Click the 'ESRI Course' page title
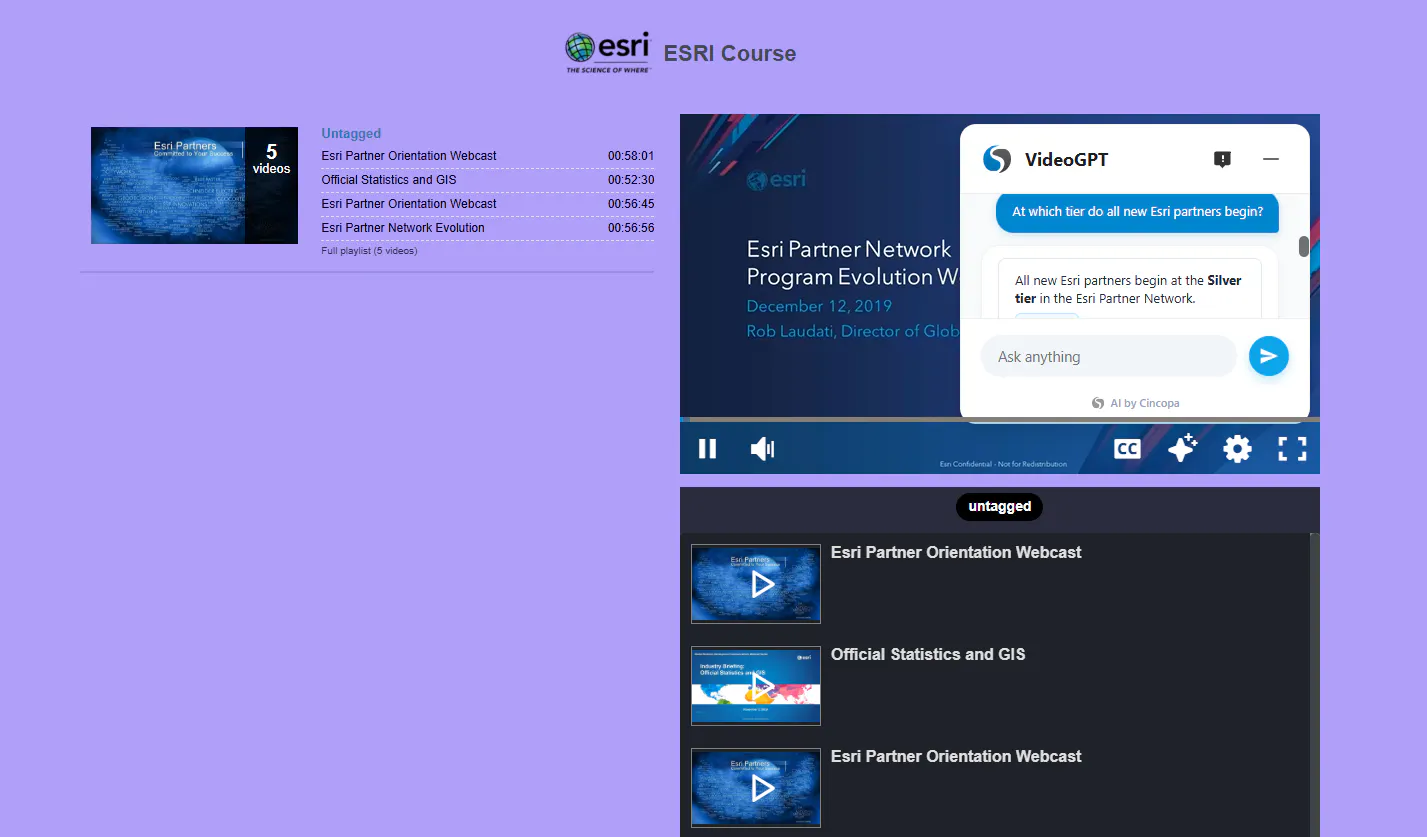 point(730,54)
